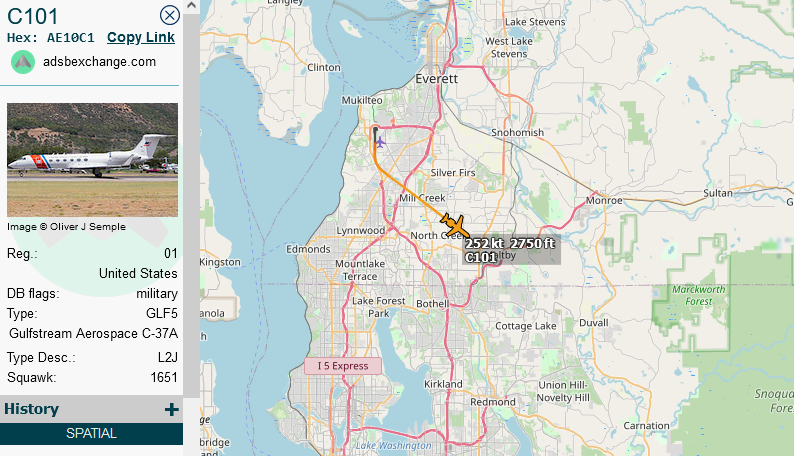Click the Lake Stevens label on map
The width and height of the screenshot is (794, 456).
535,22
